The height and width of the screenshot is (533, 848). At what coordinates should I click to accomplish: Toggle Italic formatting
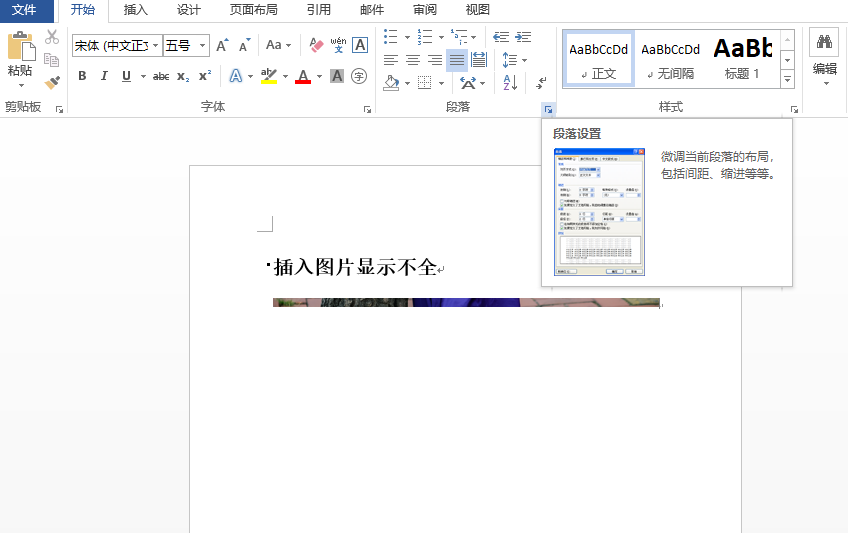(x=104, y=76)
